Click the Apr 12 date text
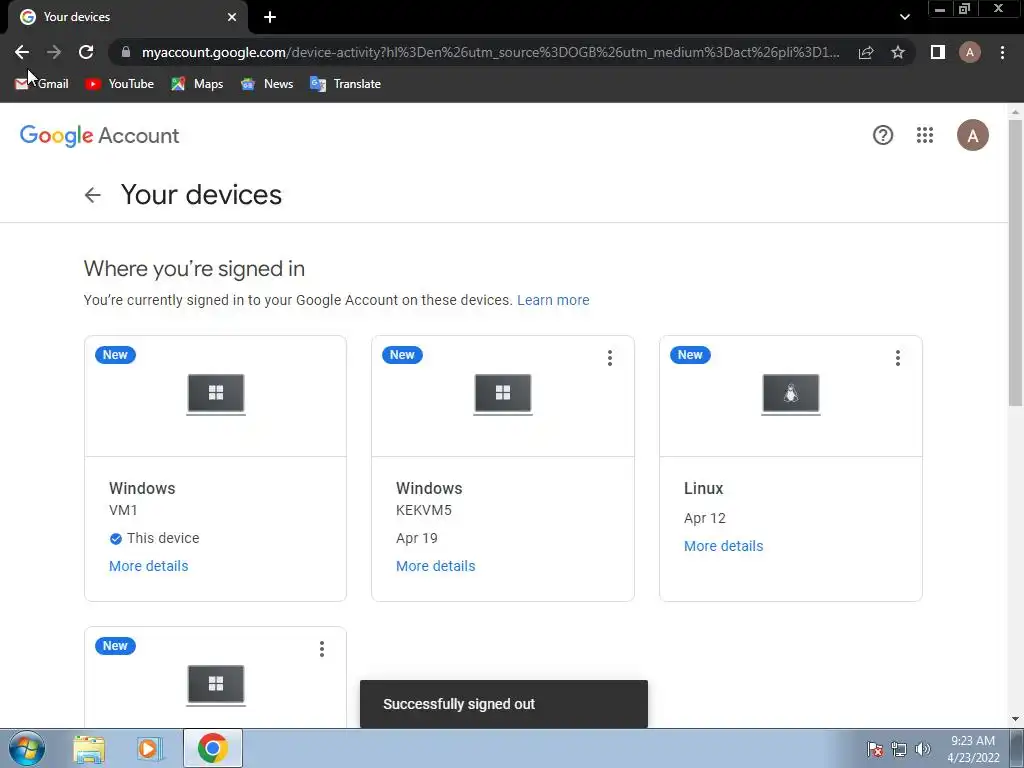The image size is (1024, 768). click(x=705, y=518)
